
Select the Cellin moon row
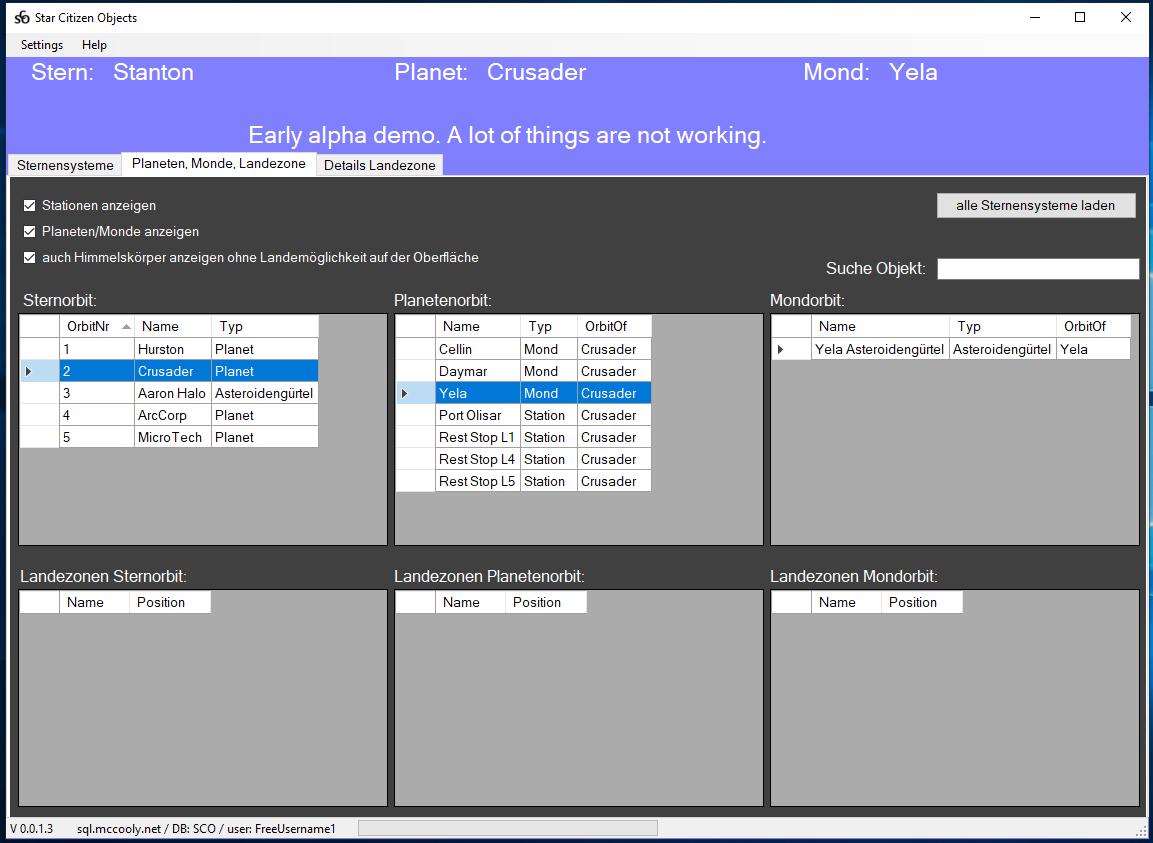pos(524,349)
